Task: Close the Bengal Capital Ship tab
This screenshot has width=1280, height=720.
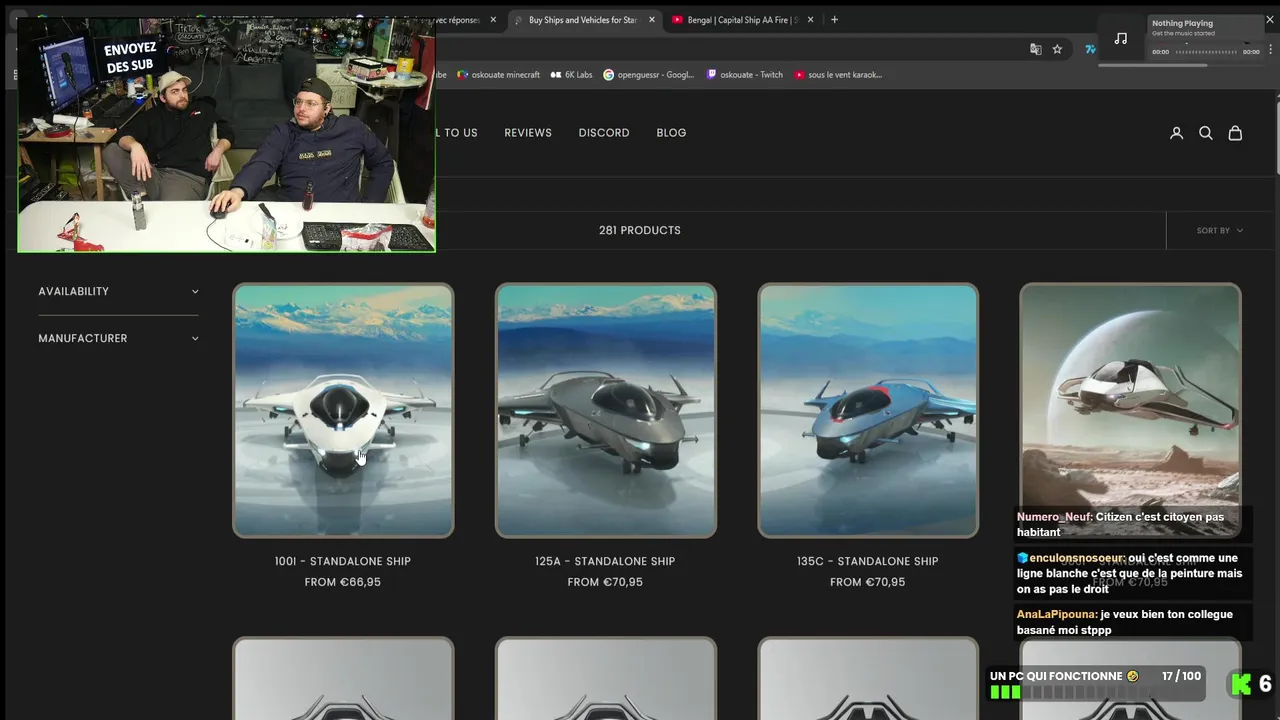Action: [810, 19]
